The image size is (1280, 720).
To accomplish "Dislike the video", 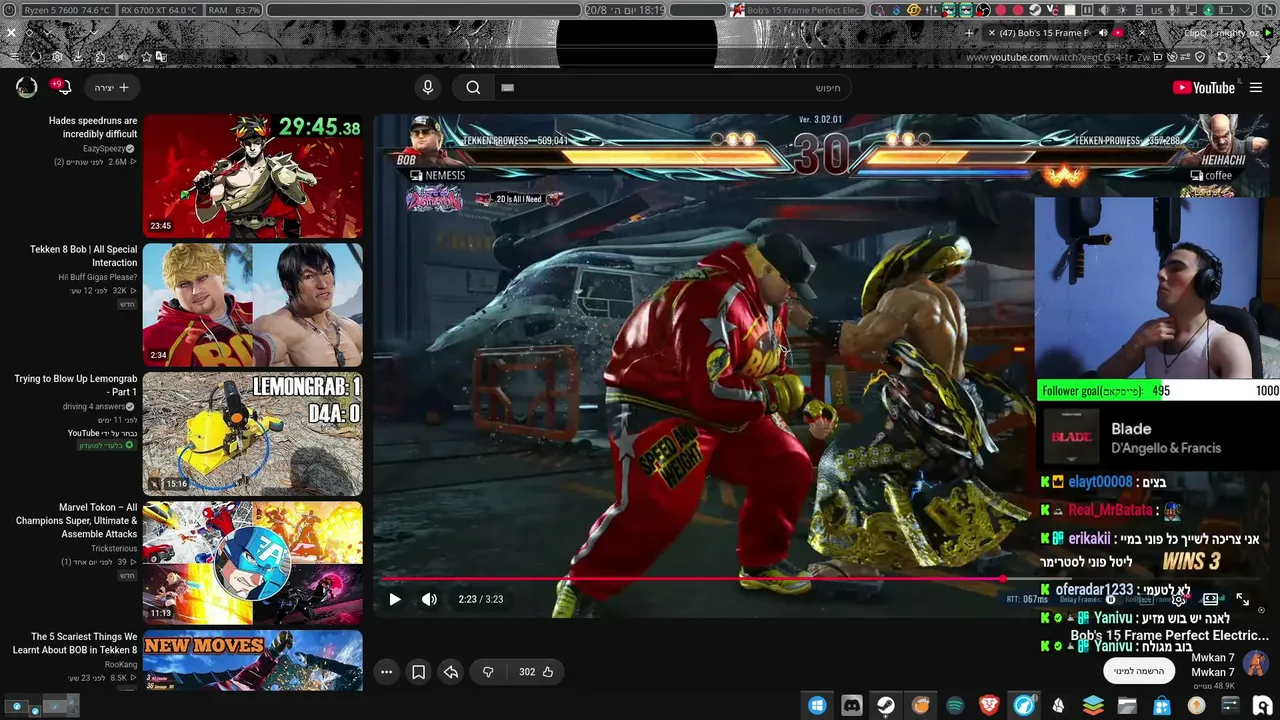I will (488, 672).
